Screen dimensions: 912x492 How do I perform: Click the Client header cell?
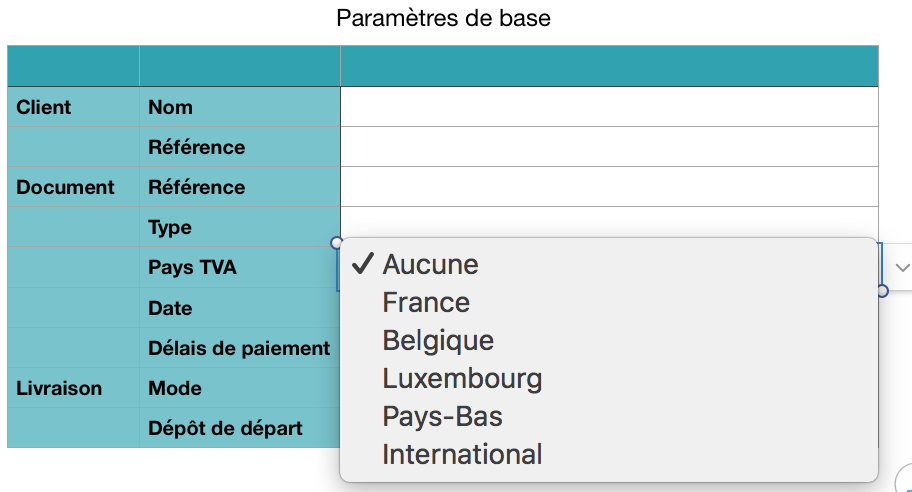click(x=73, y=107)
